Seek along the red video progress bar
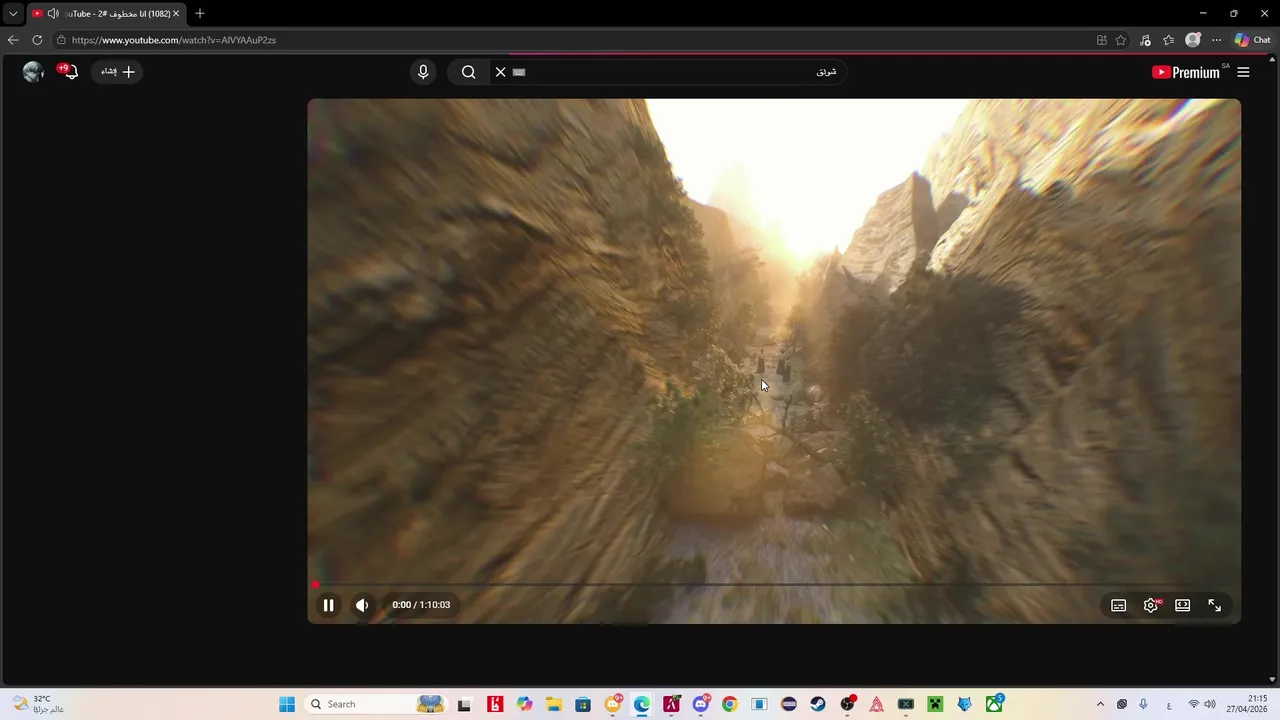The height and width of the screenshot is (720, 1280). pos(773,584)
